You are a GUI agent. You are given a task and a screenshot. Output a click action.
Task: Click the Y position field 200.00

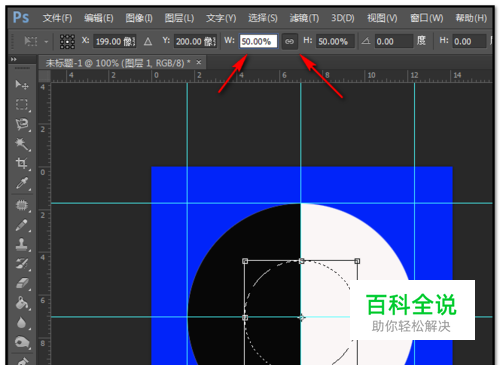pyautogui.click(x=195, y=42)
